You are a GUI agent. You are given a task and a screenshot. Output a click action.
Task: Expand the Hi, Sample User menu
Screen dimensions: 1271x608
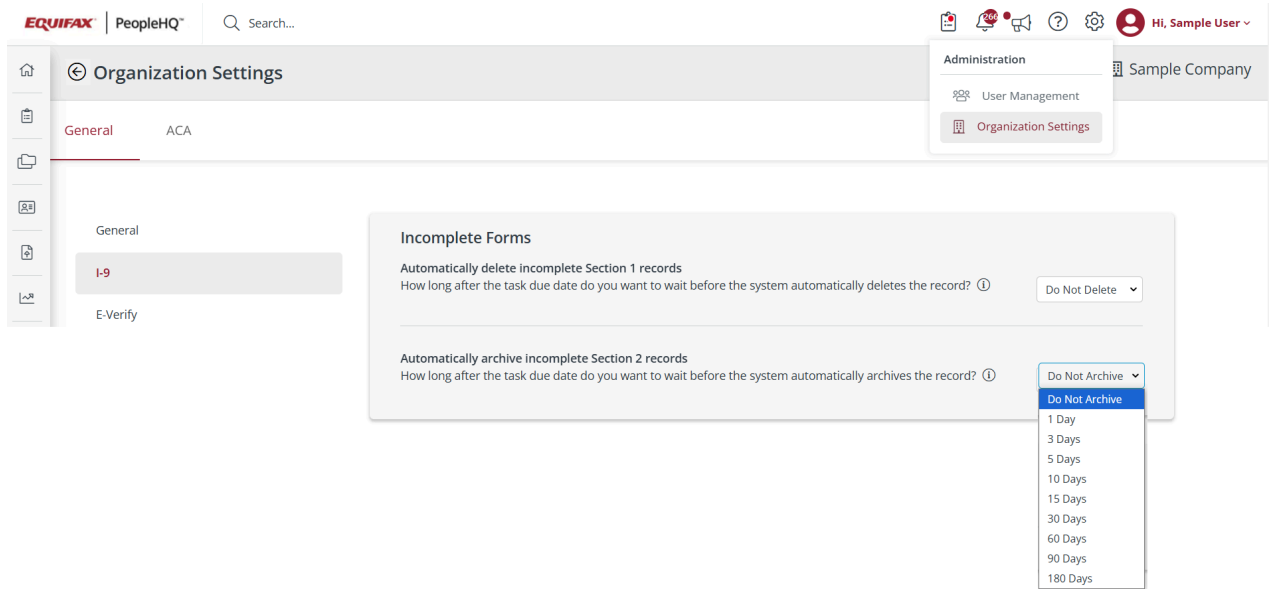coord(1201,23)
